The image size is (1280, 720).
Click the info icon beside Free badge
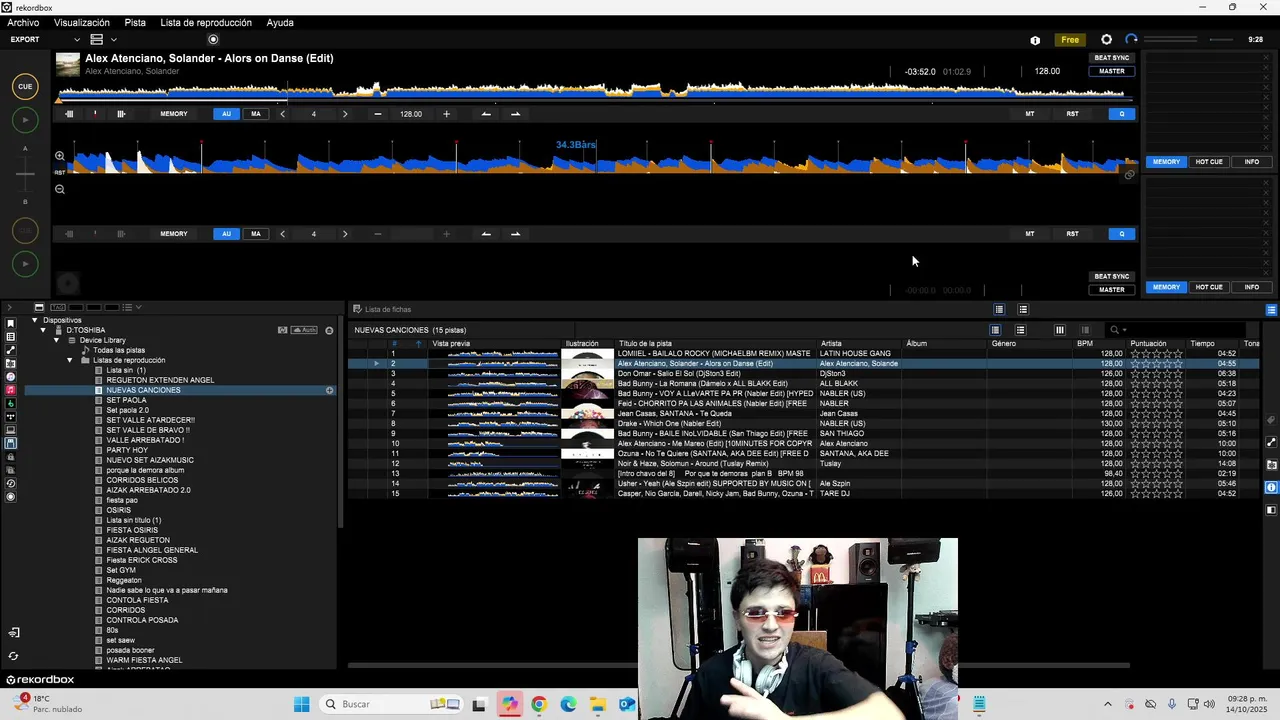(x=1035, y=40)
